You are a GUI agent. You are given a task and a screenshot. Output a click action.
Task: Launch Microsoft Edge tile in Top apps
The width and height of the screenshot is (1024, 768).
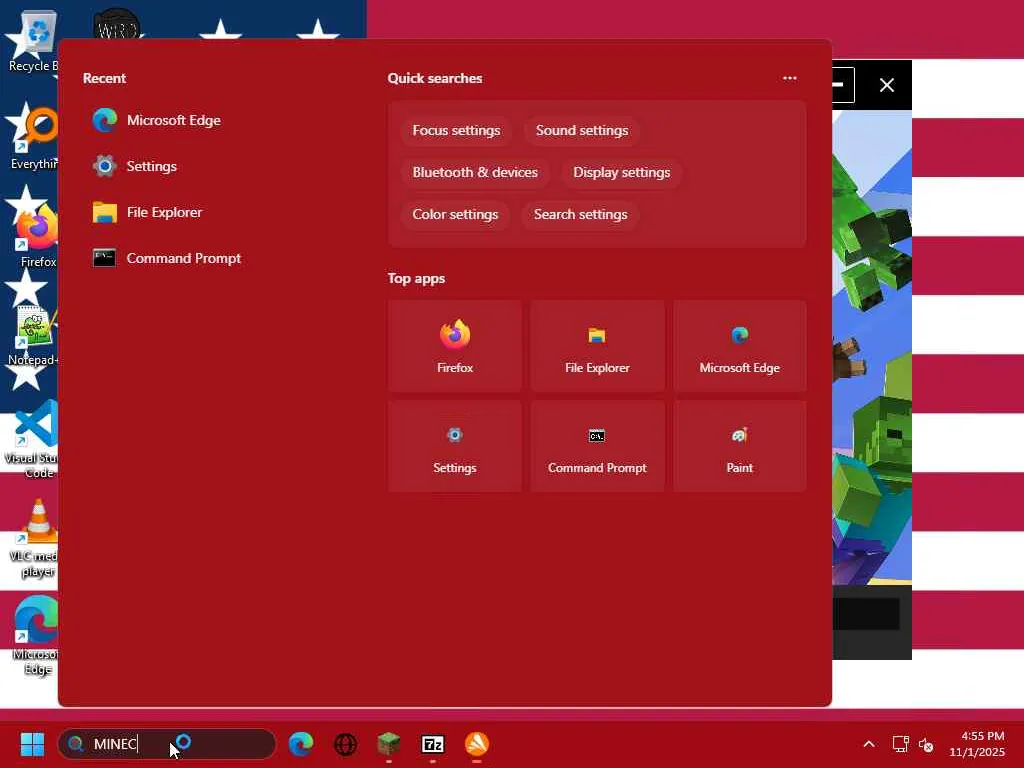click(739, 346)
